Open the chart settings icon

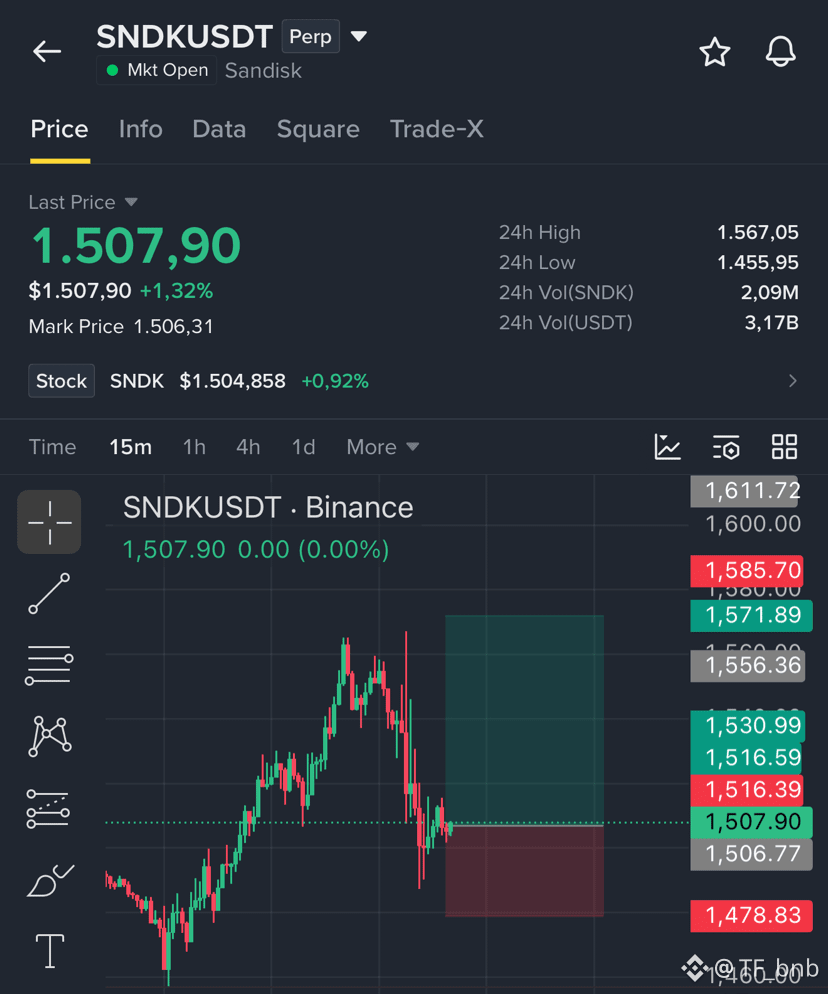coord(726,447)
